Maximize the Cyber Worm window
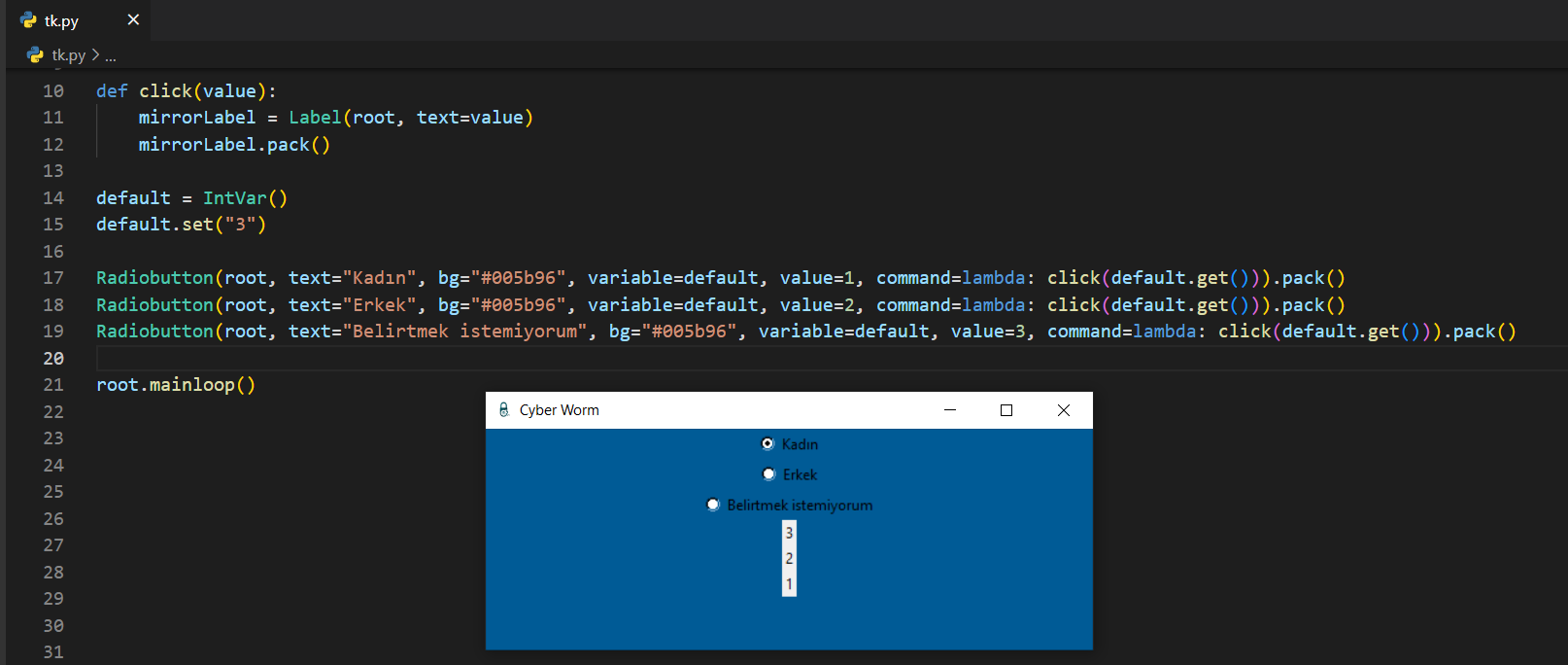 (1006, 410)
